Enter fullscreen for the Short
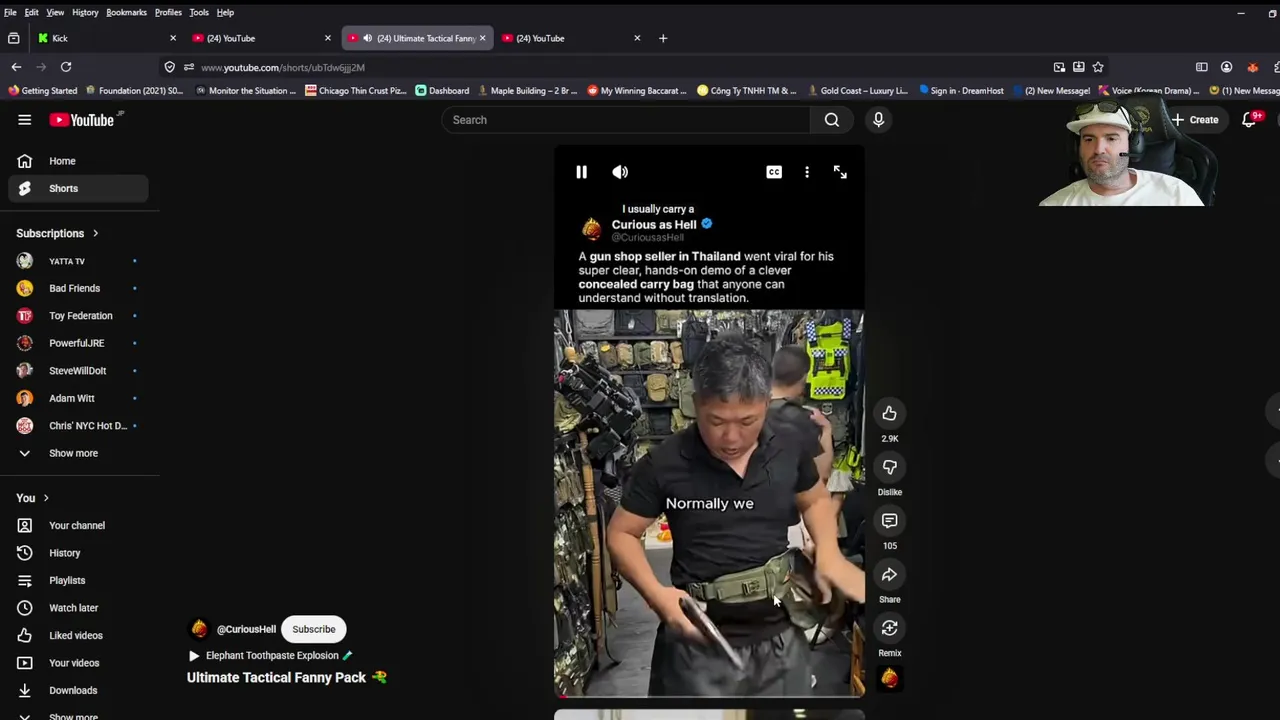 pos(840,172)
